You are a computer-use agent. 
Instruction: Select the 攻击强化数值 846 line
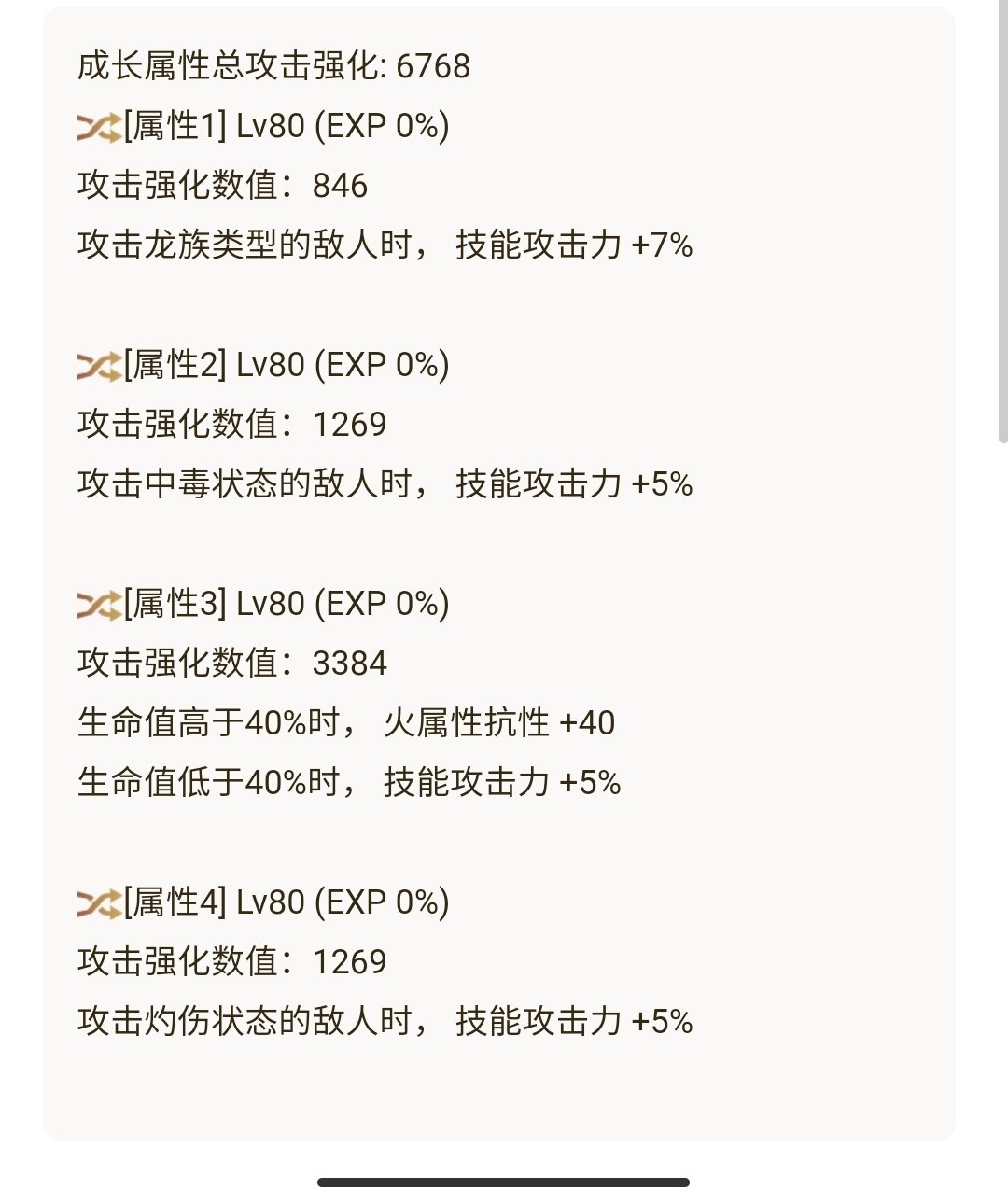coord(222,186)
